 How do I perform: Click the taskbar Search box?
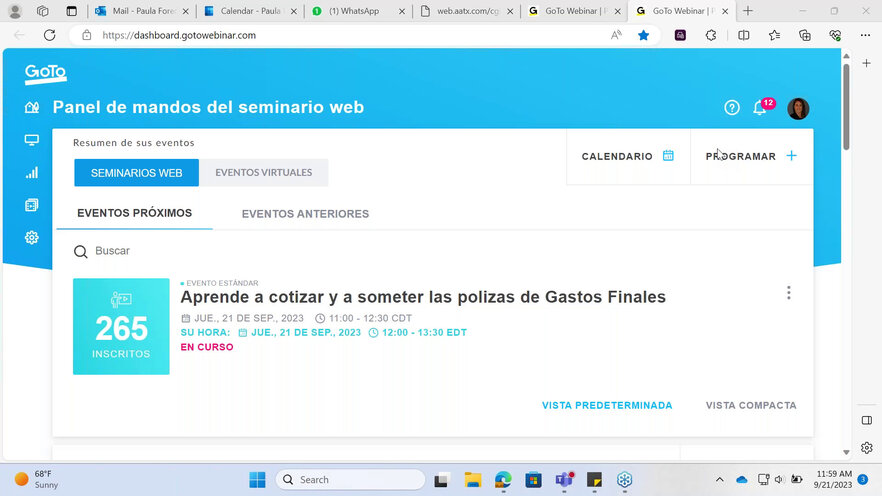coord(350,480)
